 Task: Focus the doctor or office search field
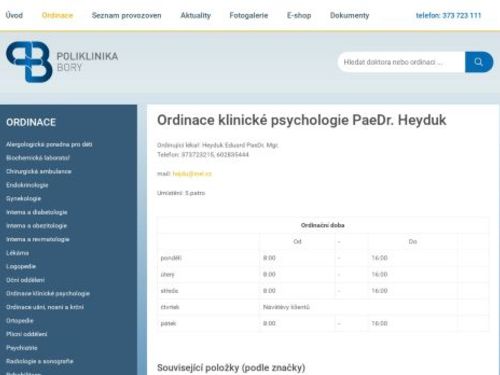(x=401, y=62)
